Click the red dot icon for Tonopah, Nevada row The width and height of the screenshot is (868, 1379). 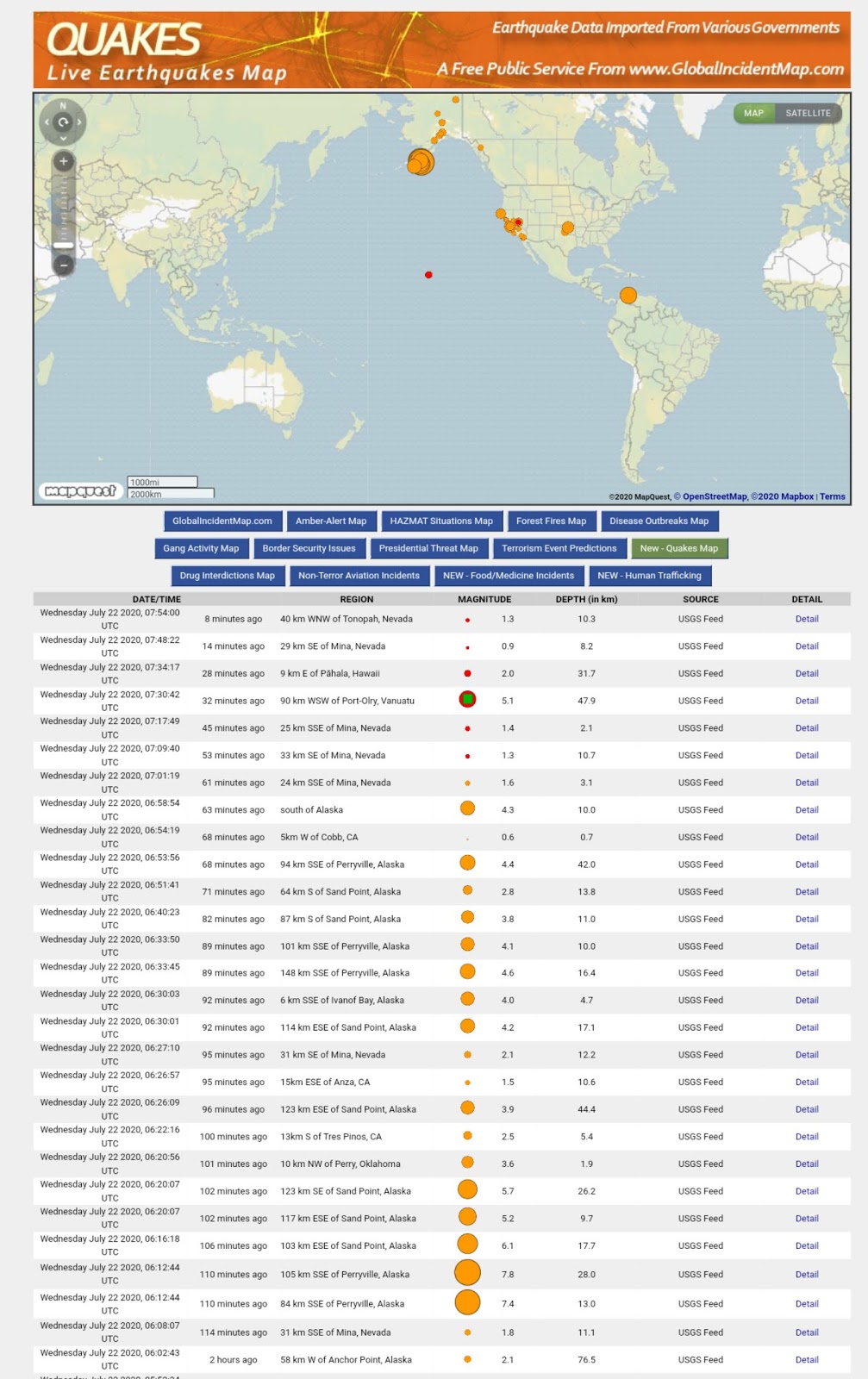click(x=467, y=620)
